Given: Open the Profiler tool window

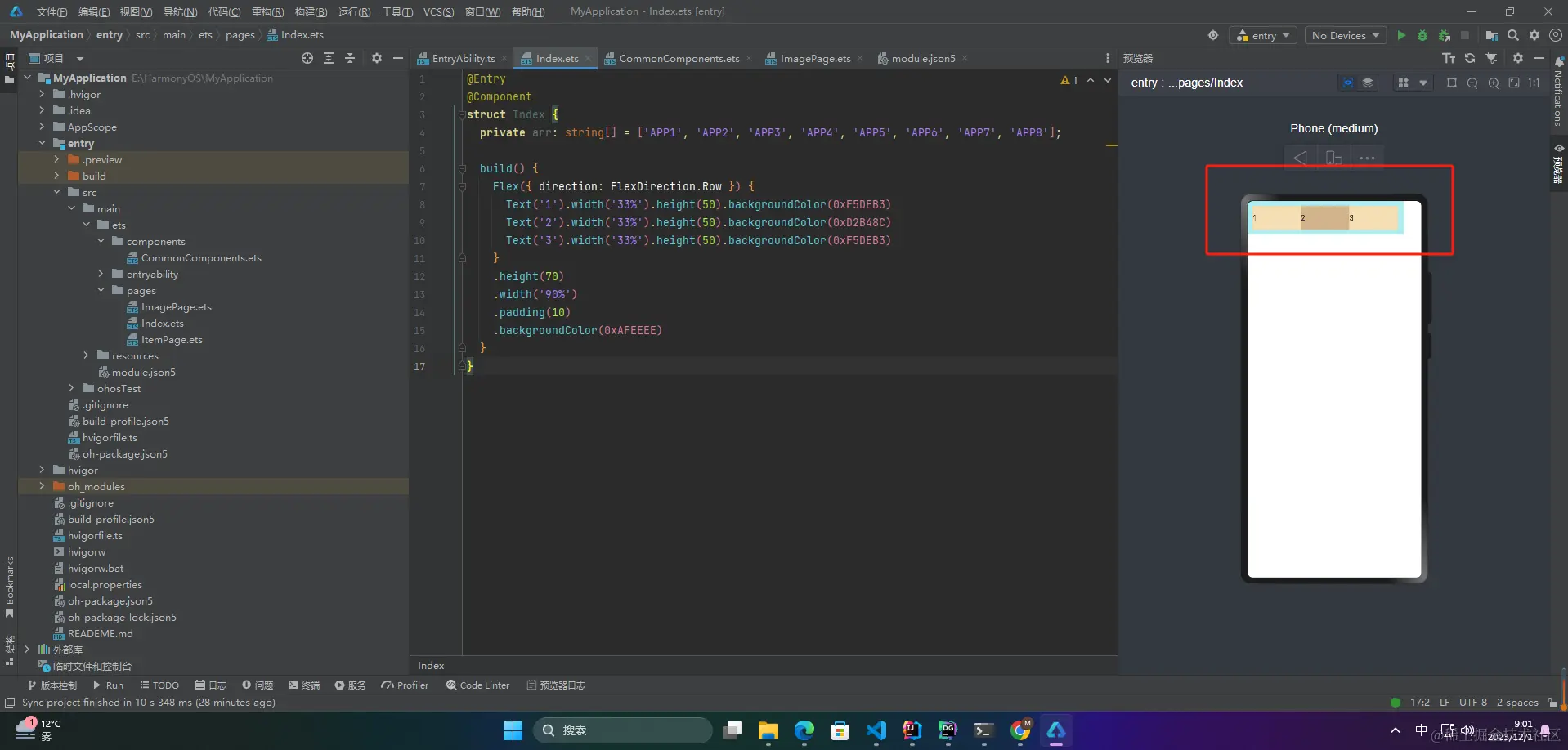Looking at the screenshot, I should [405, 685].
